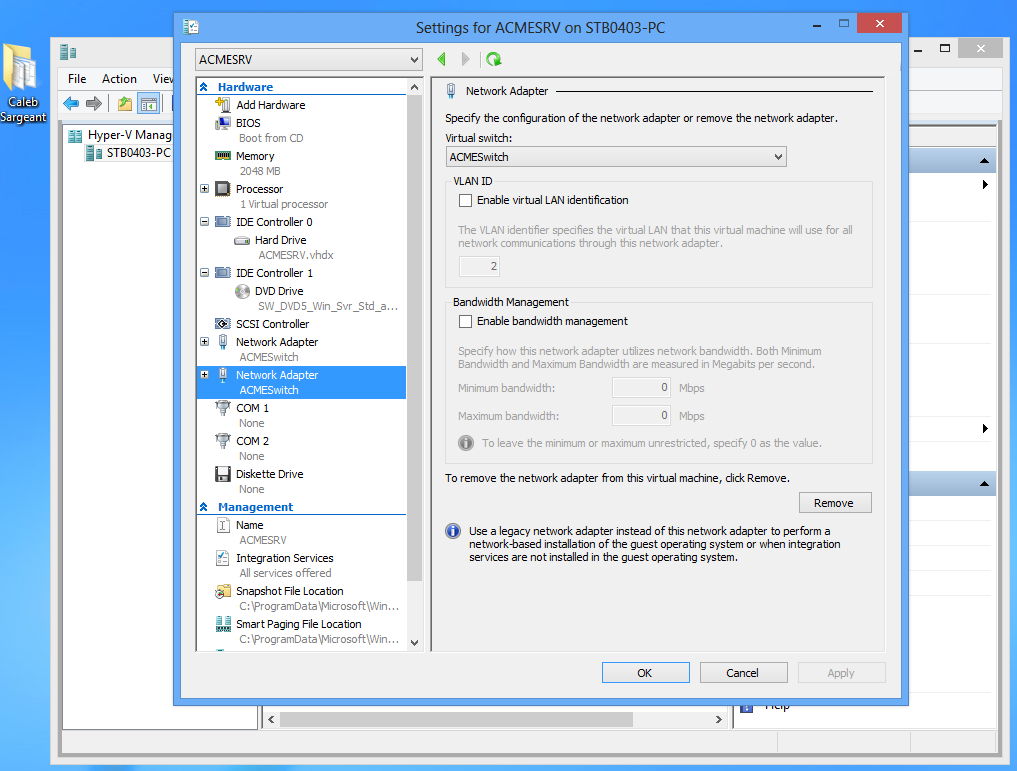Select the IDE Controller 1 icon
The height and width of the screenshot is (771, 1017).
pyautogui.click(x=222, y=273)
